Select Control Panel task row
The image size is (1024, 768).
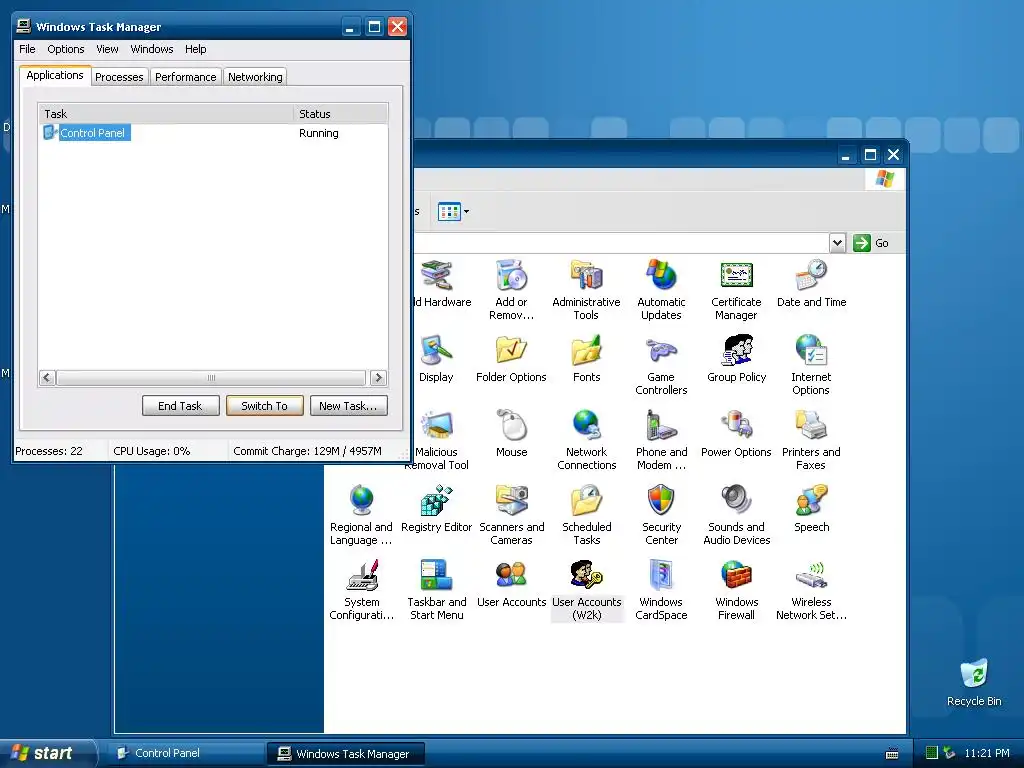coord(213,133)
